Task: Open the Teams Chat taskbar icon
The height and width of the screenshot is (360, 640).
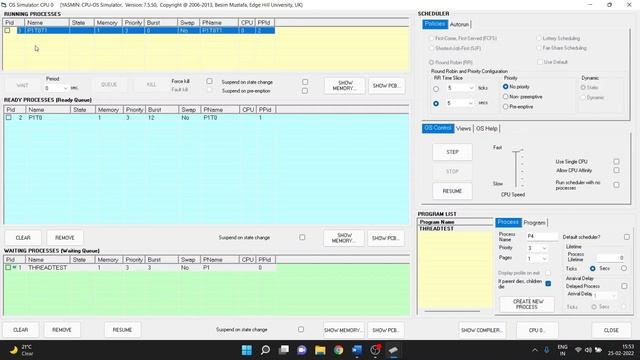Action: coord(302,350)
